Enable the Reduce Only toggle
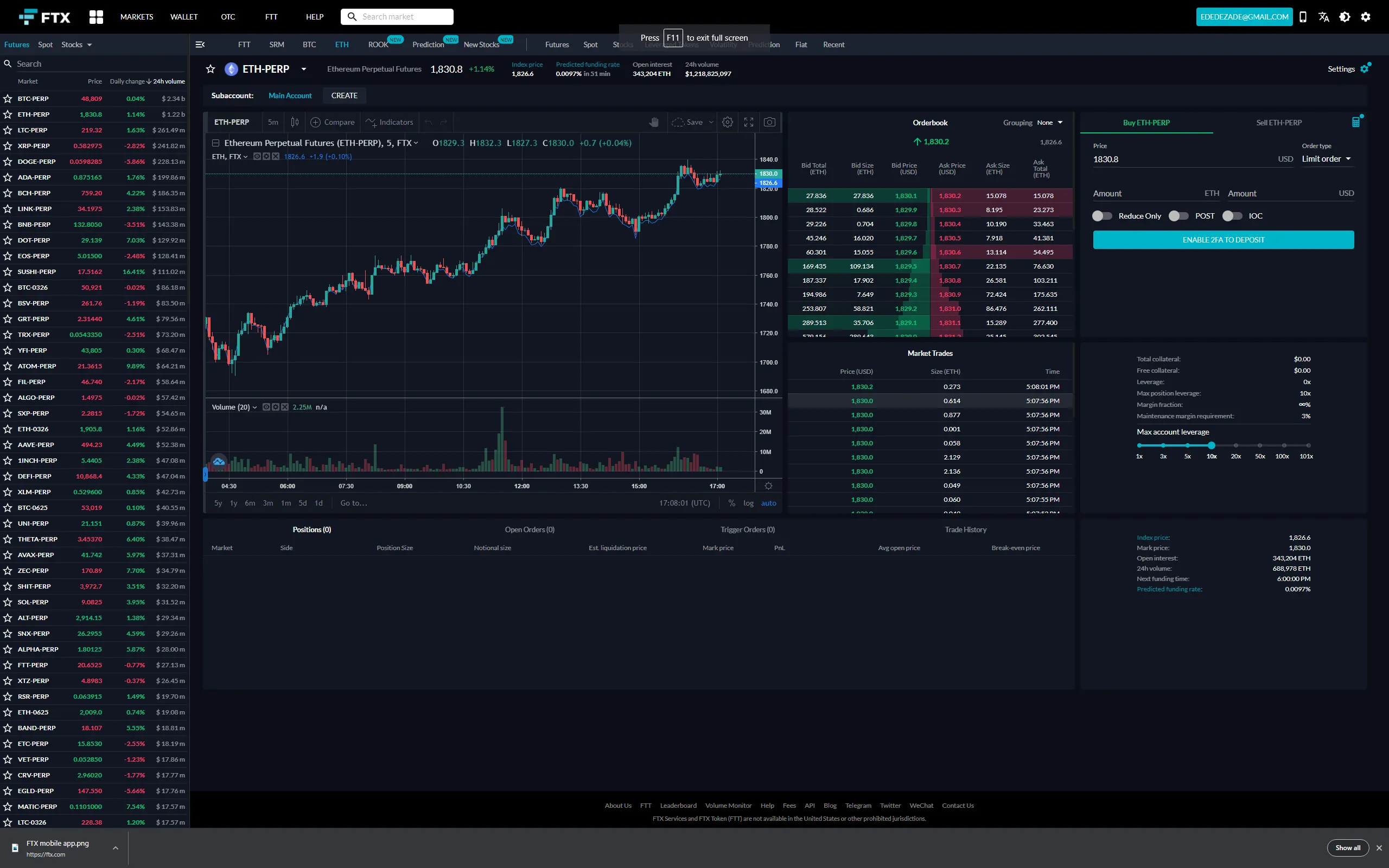Screen dimensions: 1389x868 coord(1102,215)
